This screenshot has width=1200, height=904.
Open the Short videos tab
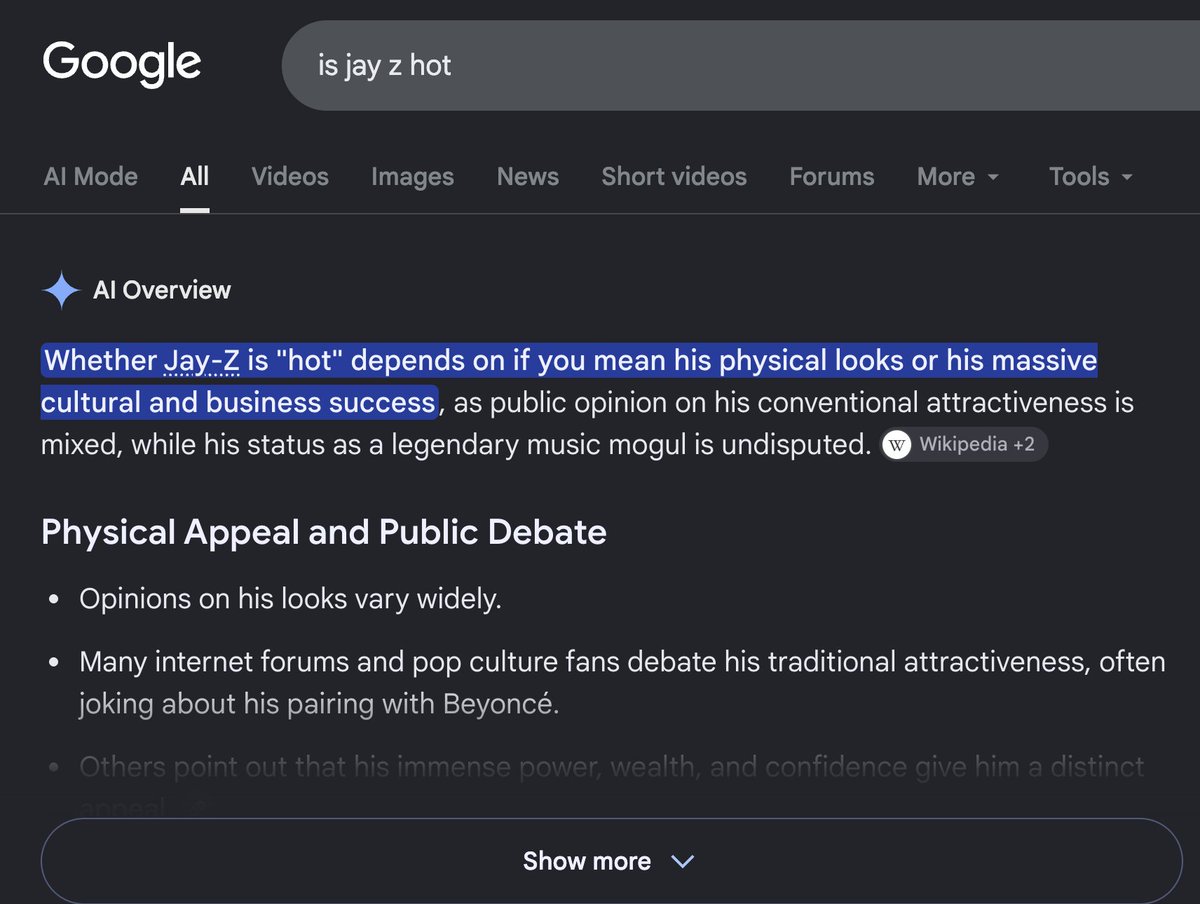(x=674, y=177)
